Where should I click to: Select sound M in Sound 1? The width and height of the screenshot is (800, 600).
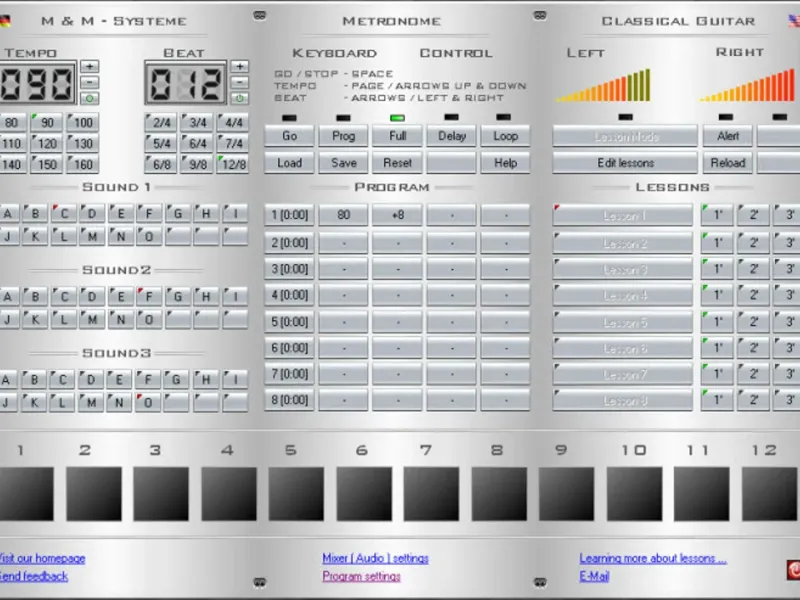point(92,236)
